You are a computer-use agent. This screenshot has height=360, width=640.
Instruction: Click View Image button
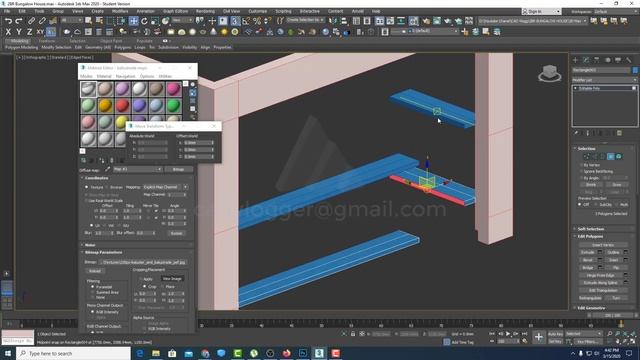coord(172,279)
